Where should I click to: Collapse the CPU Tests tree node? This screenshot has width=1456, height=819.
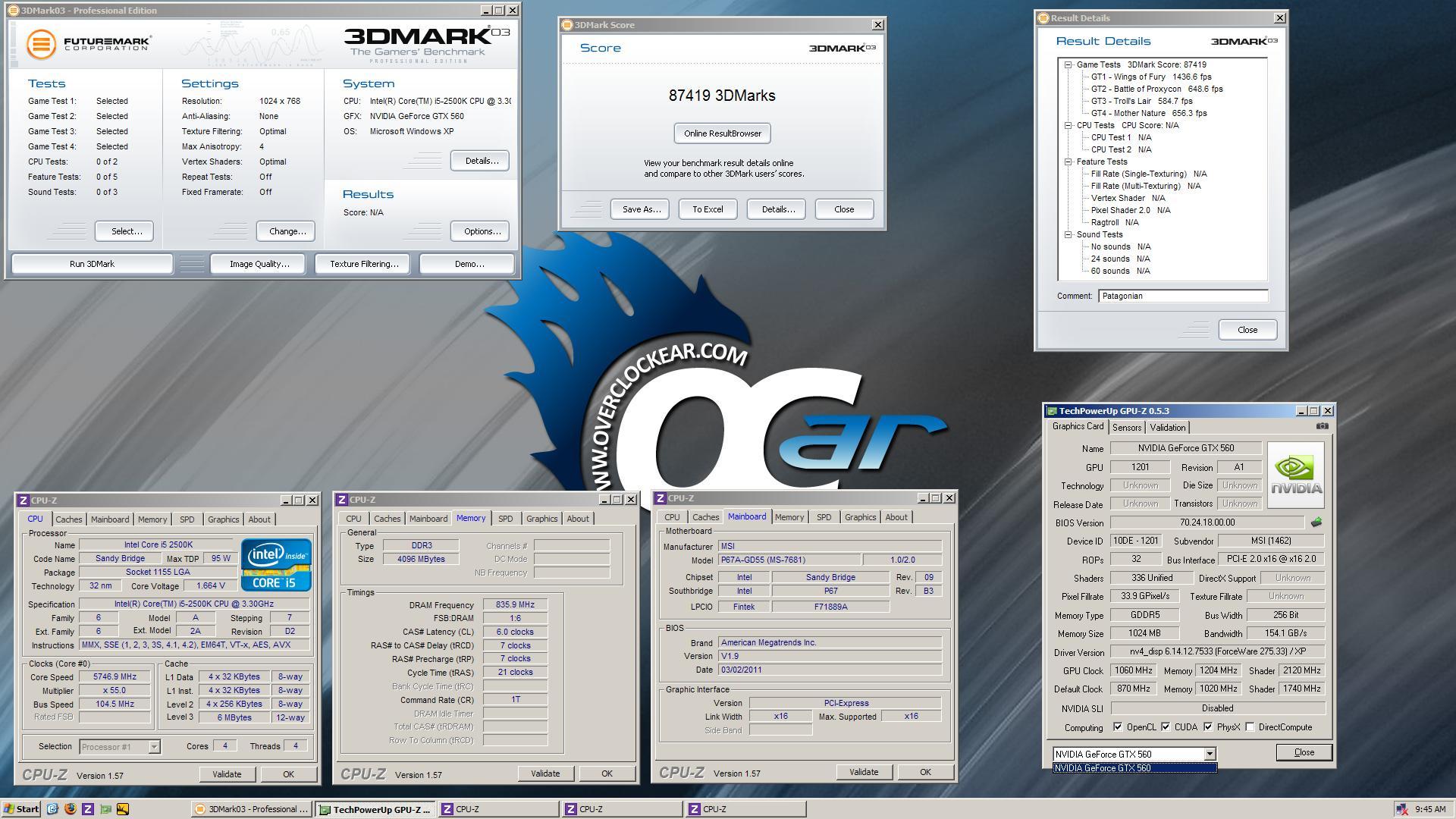1068,125
